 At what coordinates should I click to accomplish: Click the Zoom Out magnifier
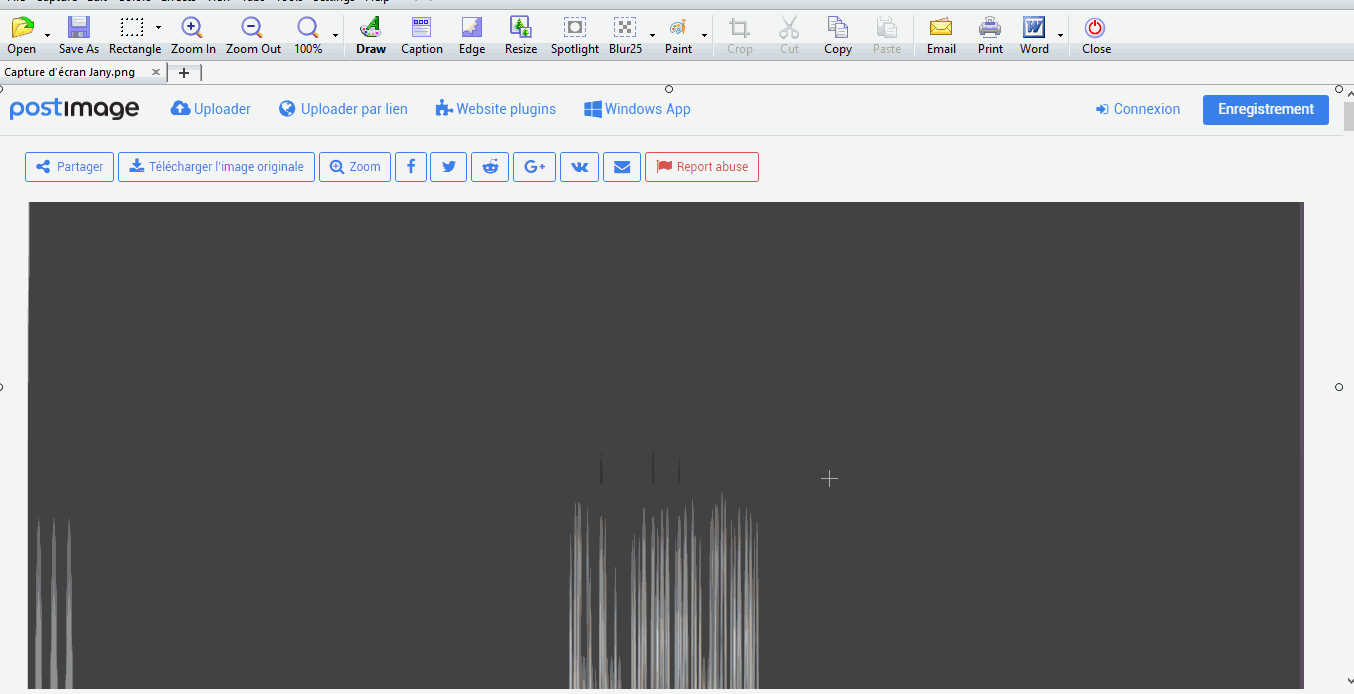click(253, 36)
